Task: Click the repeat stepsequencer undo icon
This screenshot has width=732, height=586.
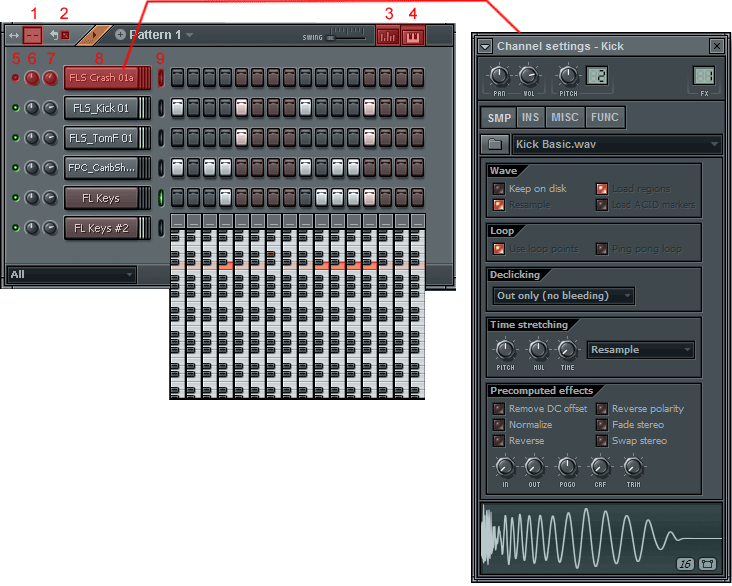Action: [x=60, y=35]
